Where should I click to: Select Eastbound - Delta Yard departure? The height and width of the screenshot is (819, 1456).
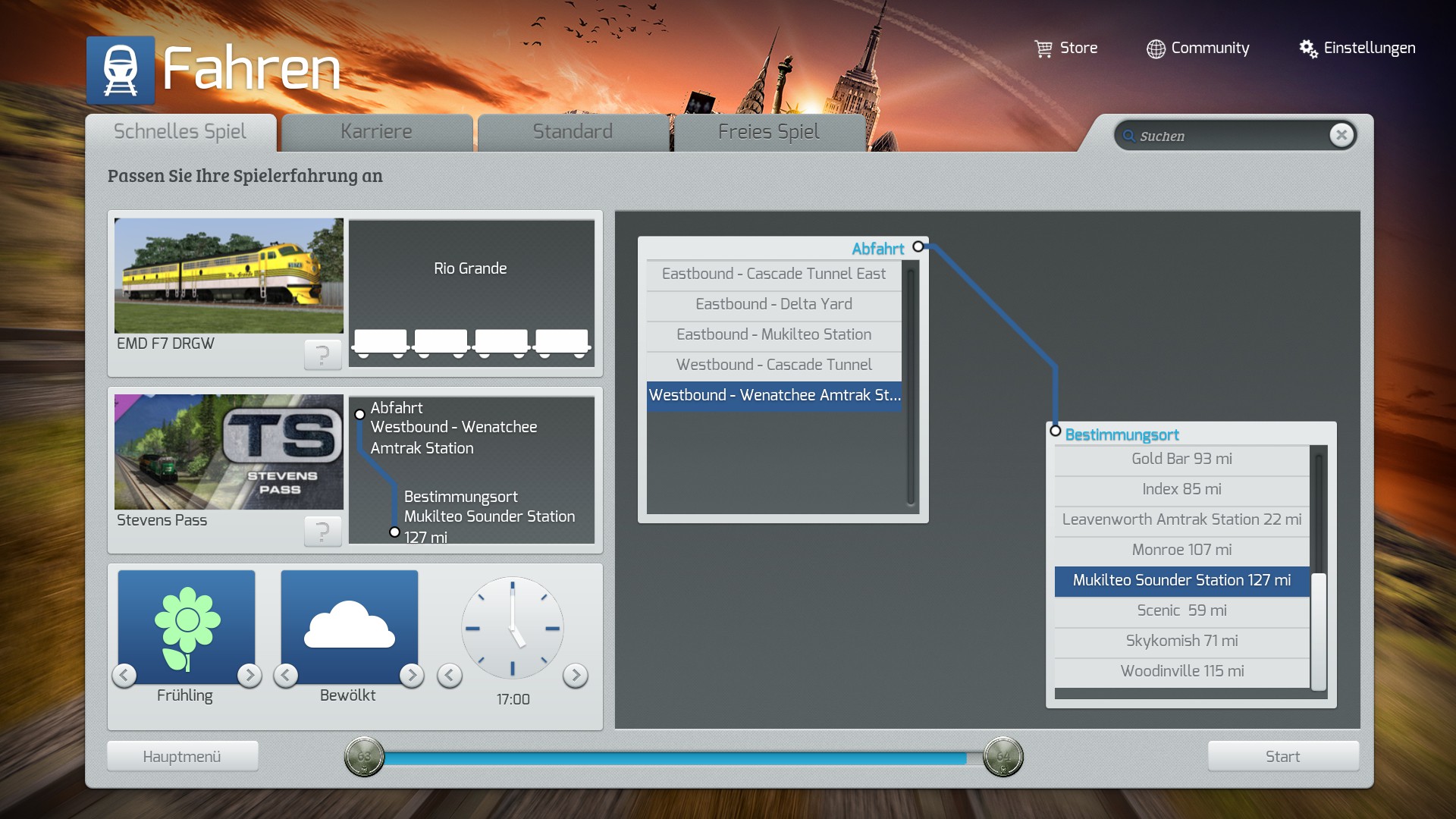[x=773, y=304]
